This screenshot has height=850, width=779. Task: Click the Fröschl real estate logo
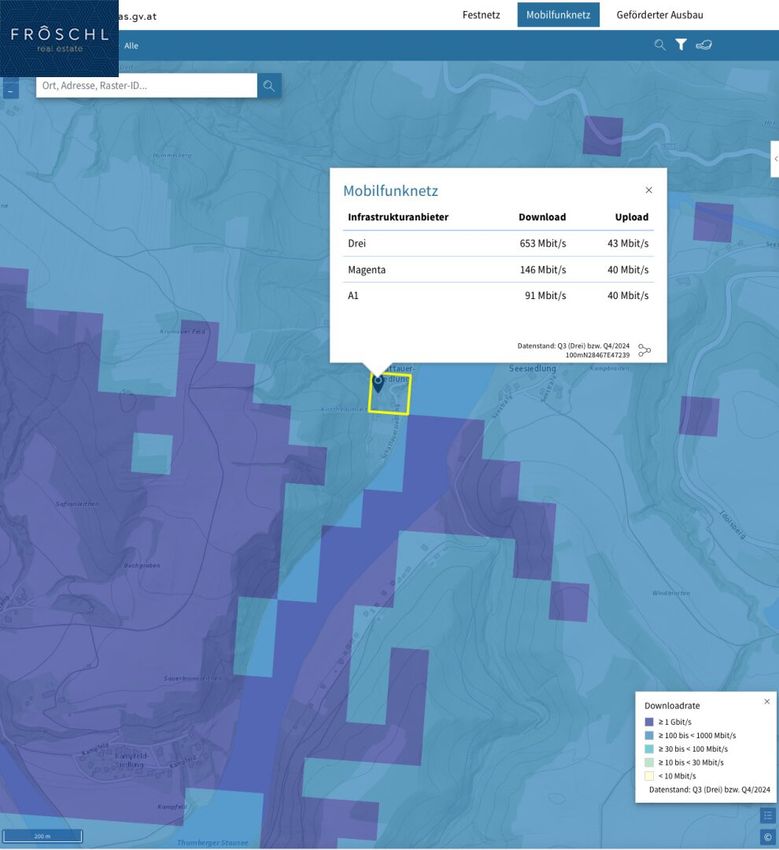click(x=59, y=38)
